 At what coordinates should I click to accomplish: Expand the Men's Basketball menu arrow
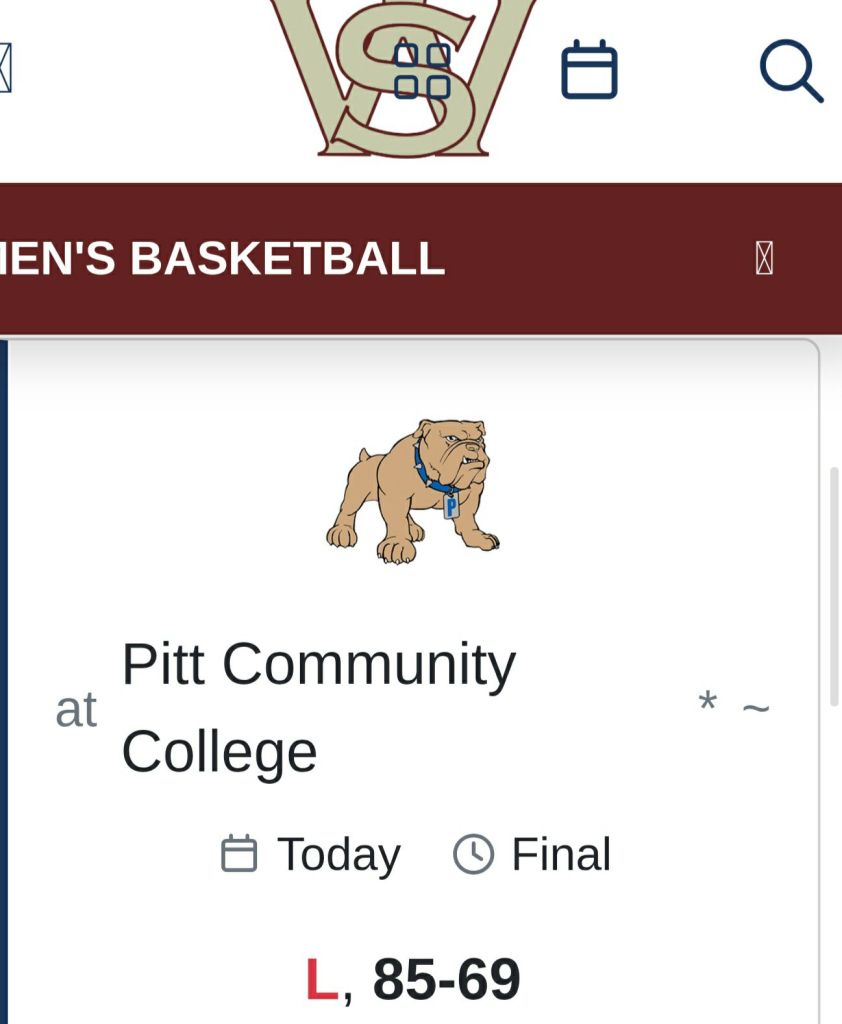(x=764, y=259)
